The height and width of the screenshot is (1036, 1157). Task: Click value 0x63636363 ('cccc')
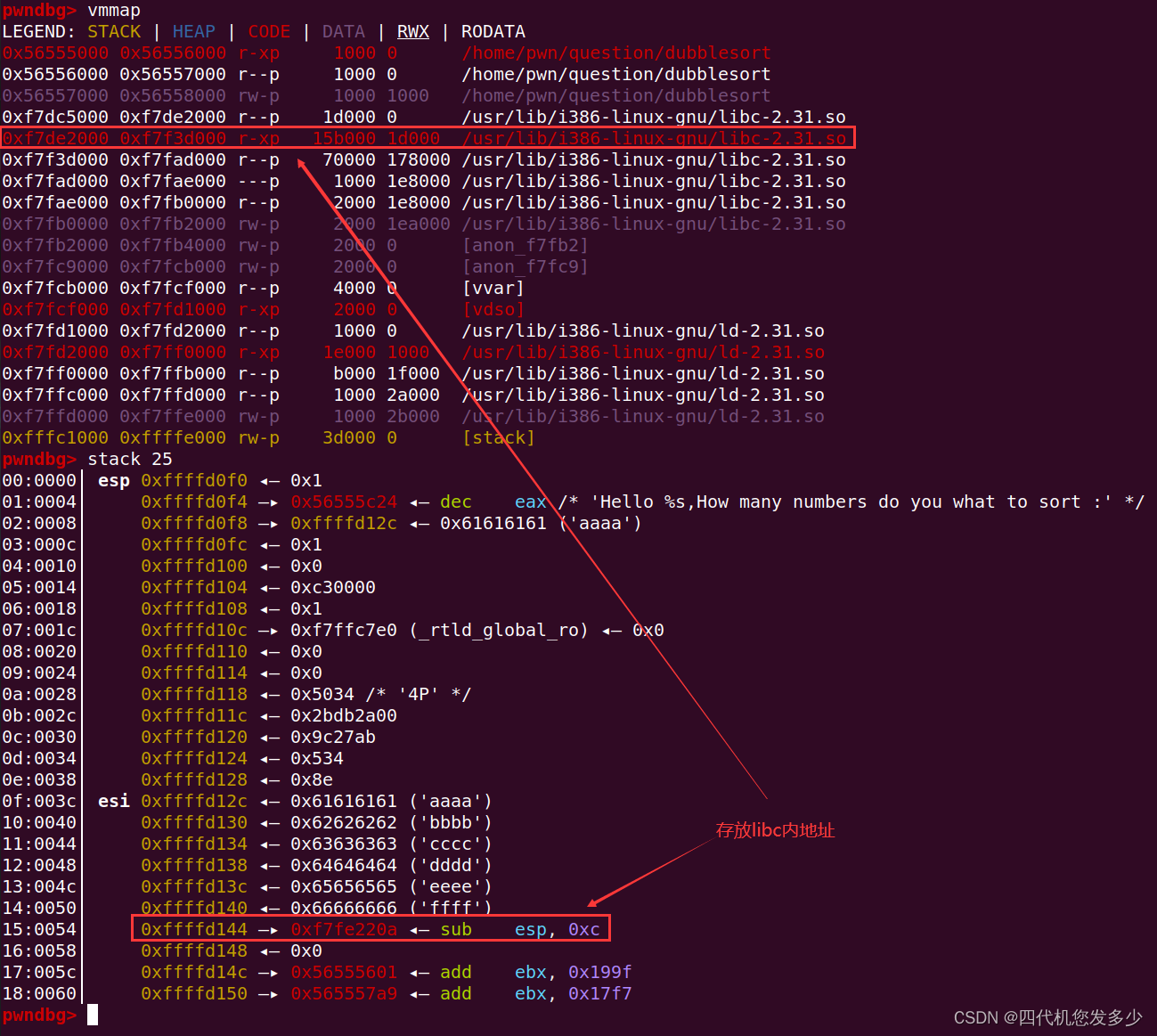coord(344,844)
